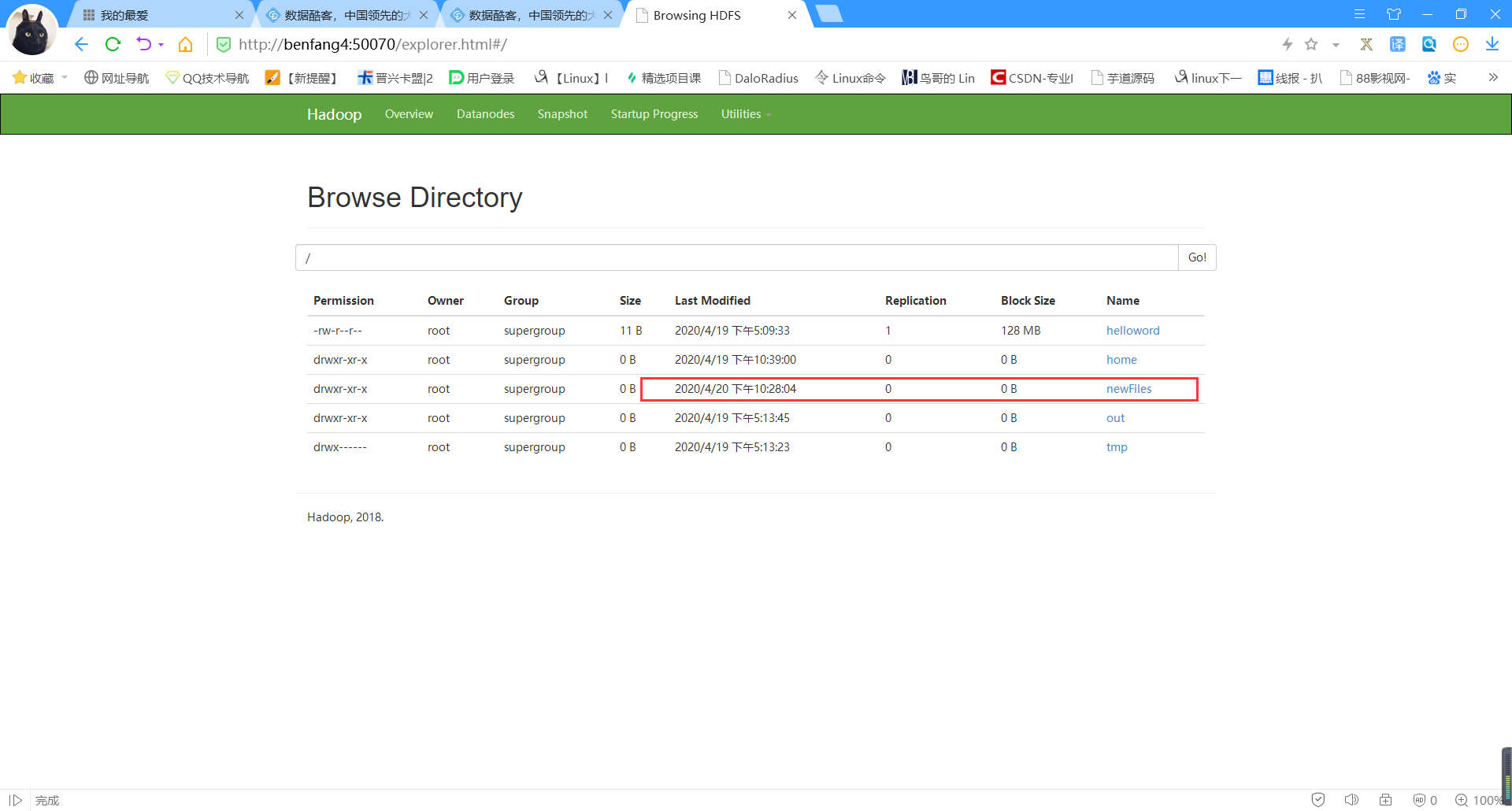Click permission text -rw-r--r--
Image resolution: width=1512 pixels, height=811 pixels.
pyautogui.click(x=338, y=331)
